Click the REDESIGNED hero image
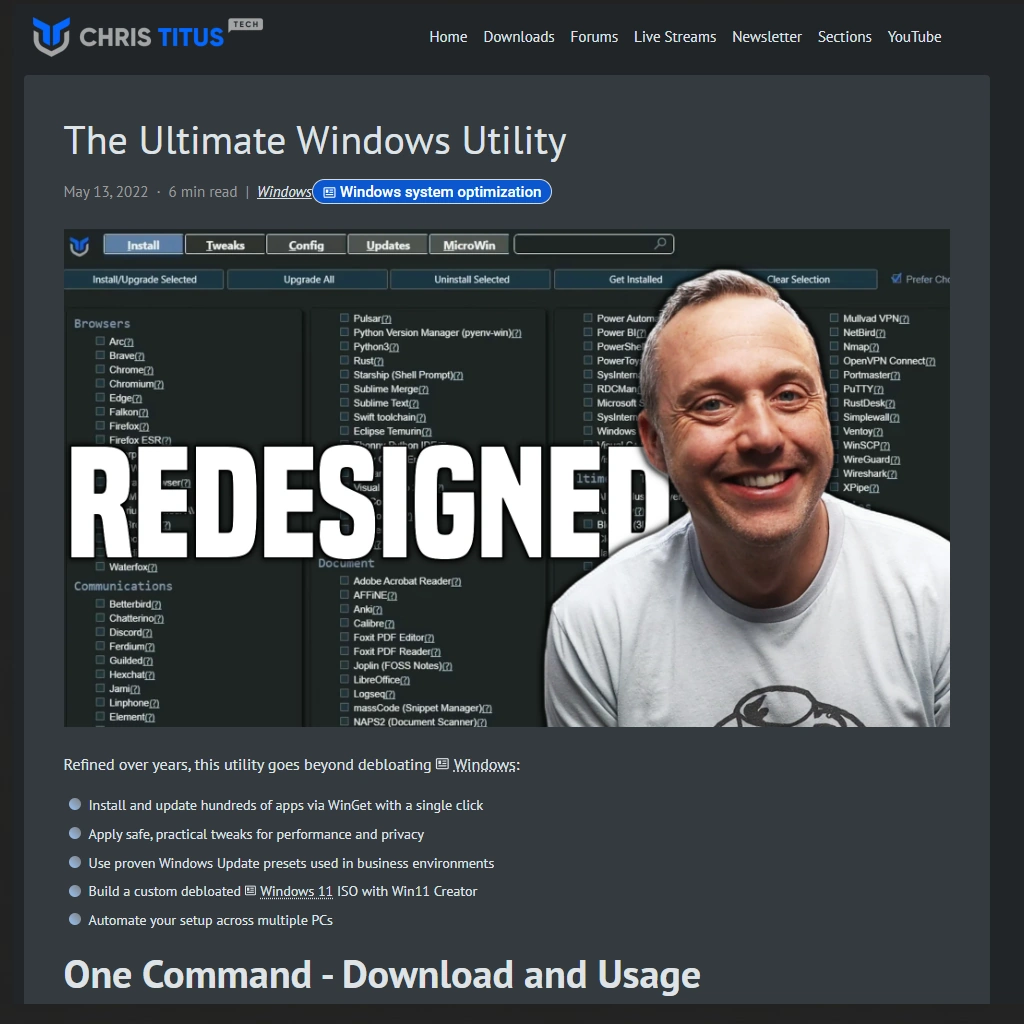 (507, 478)
